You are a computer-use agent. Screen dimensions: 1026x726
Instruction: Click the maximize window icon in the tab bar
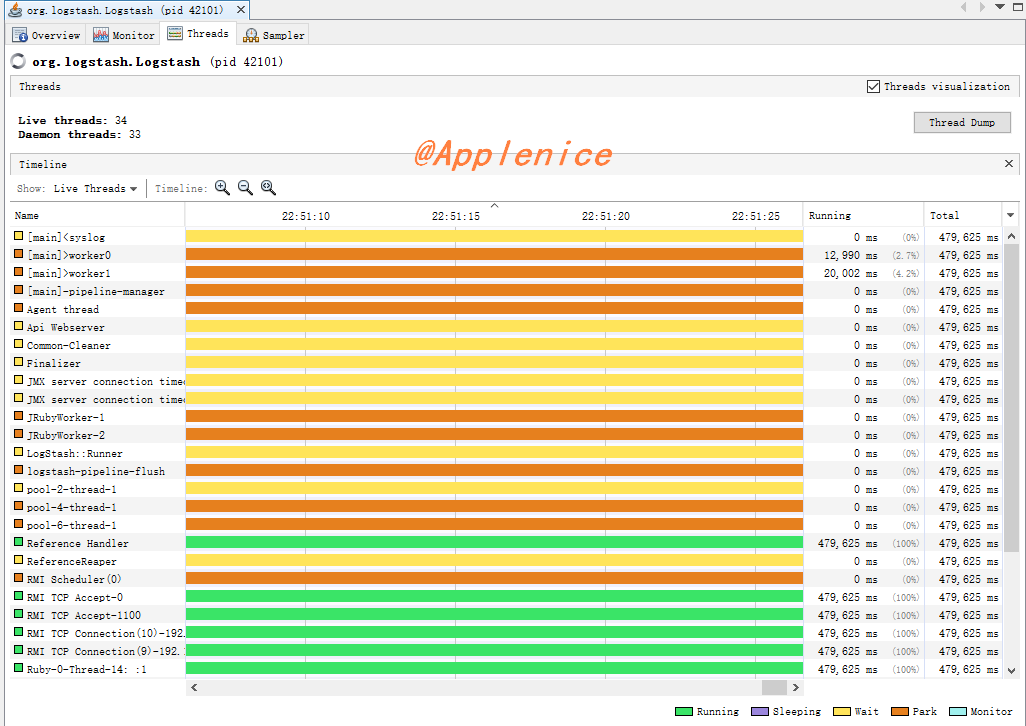tap(1017, 7)
